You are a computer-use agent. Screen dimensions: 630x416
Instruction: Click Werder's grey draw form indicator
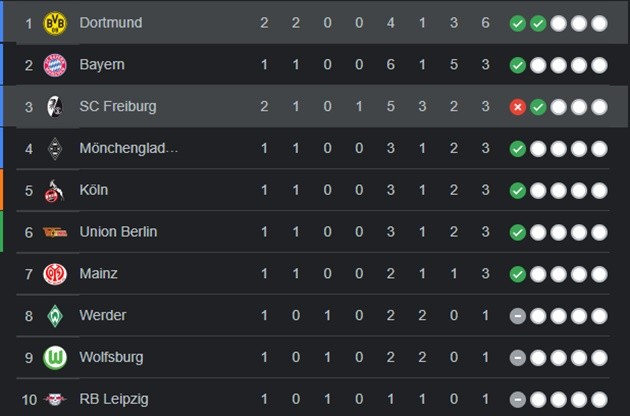click(517, 316)
